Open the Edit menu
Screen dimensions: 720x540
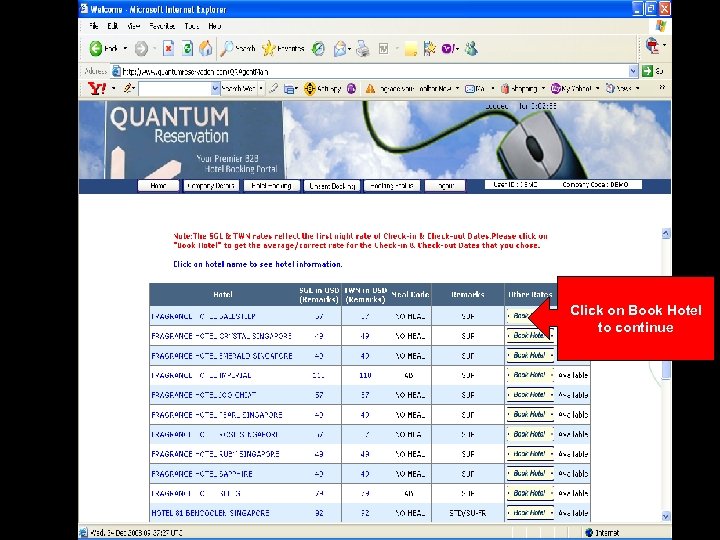[x=112, y=26]
